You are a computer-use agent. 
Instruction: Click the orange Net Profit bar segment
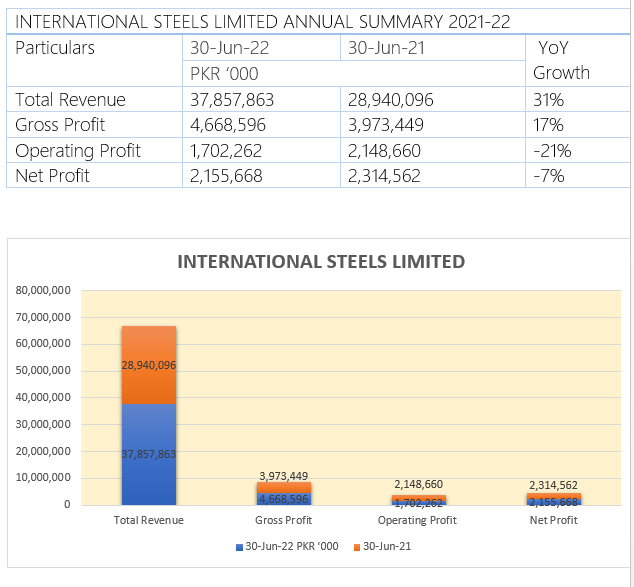pyautogui.click(x=554, y=496)
